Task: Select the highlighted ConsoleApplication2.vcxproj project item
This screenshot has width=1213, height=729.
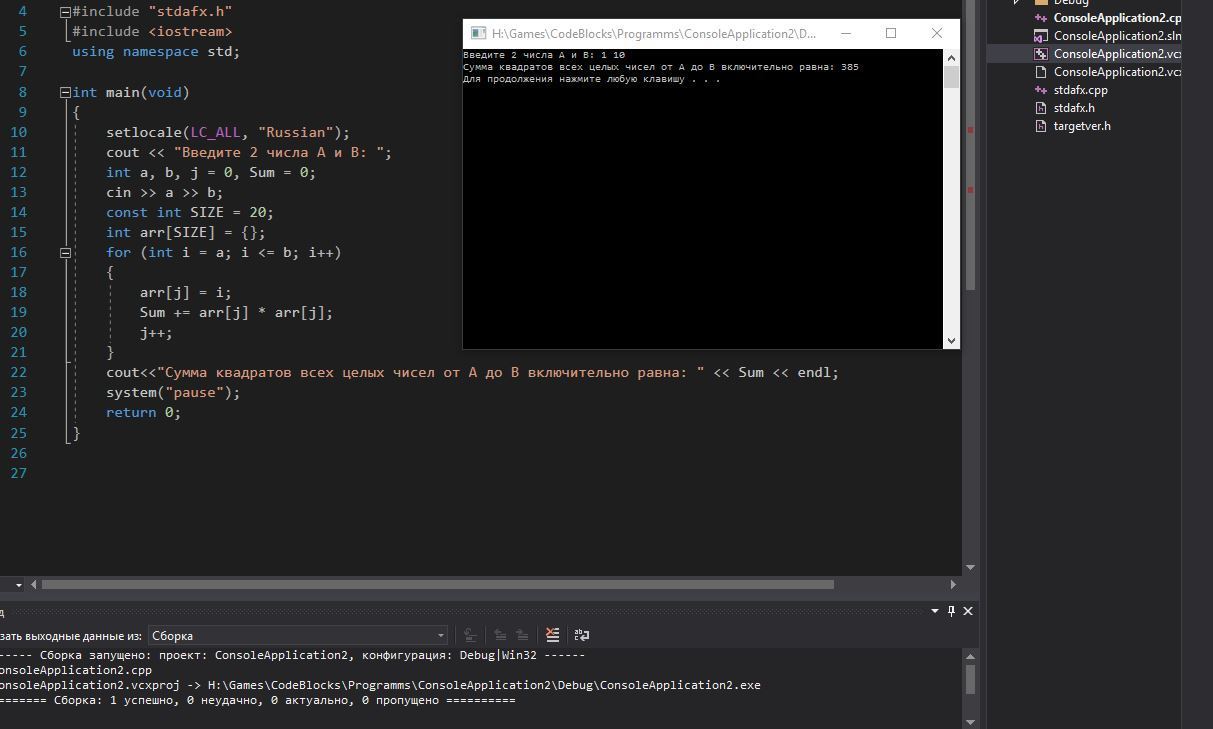Action: 1117,54
